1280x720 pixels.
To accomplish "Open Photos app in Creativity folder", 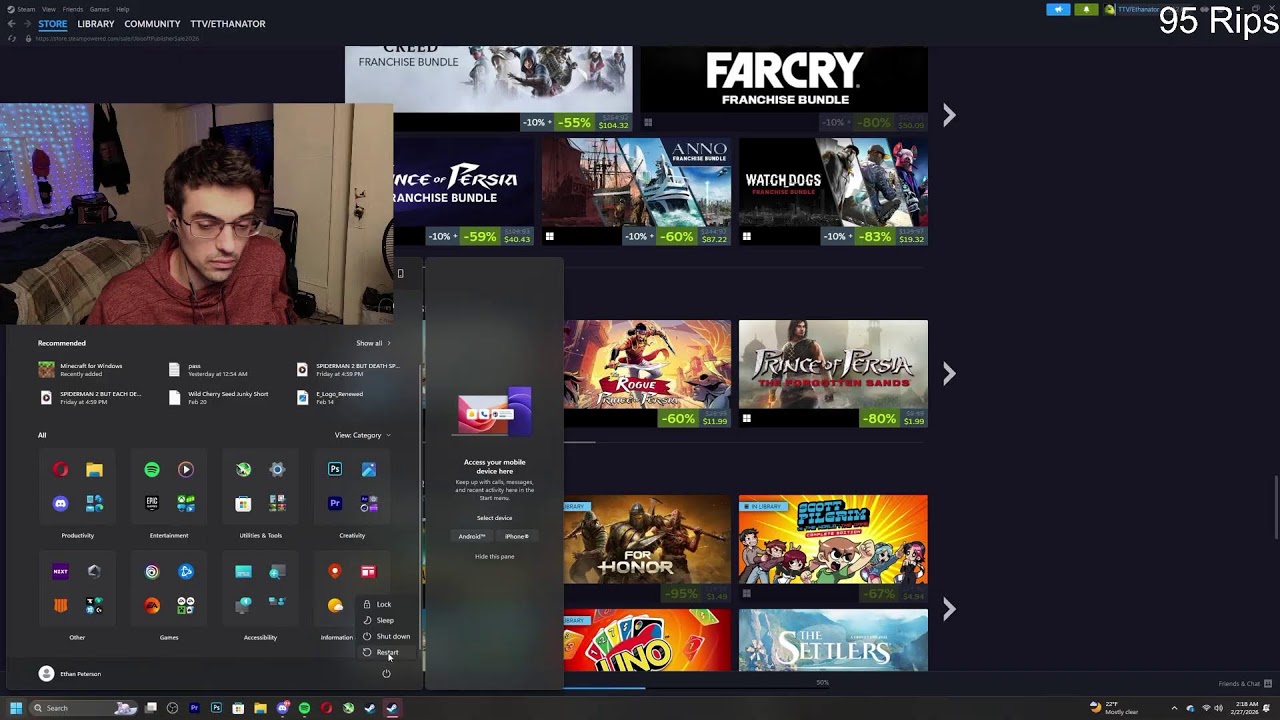I will pos(369,470).
